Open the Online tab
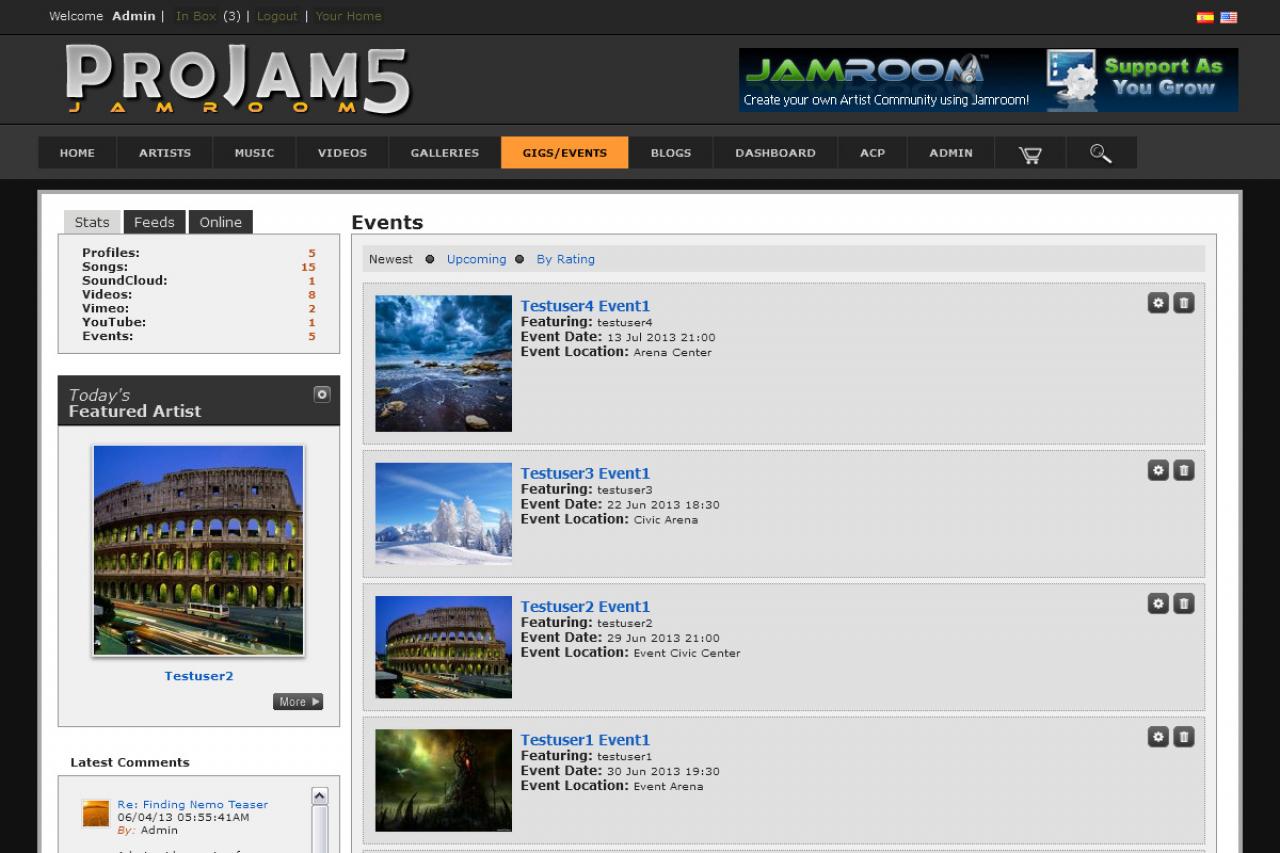This screenshot has width=1280, height=853. pos(220,222)
